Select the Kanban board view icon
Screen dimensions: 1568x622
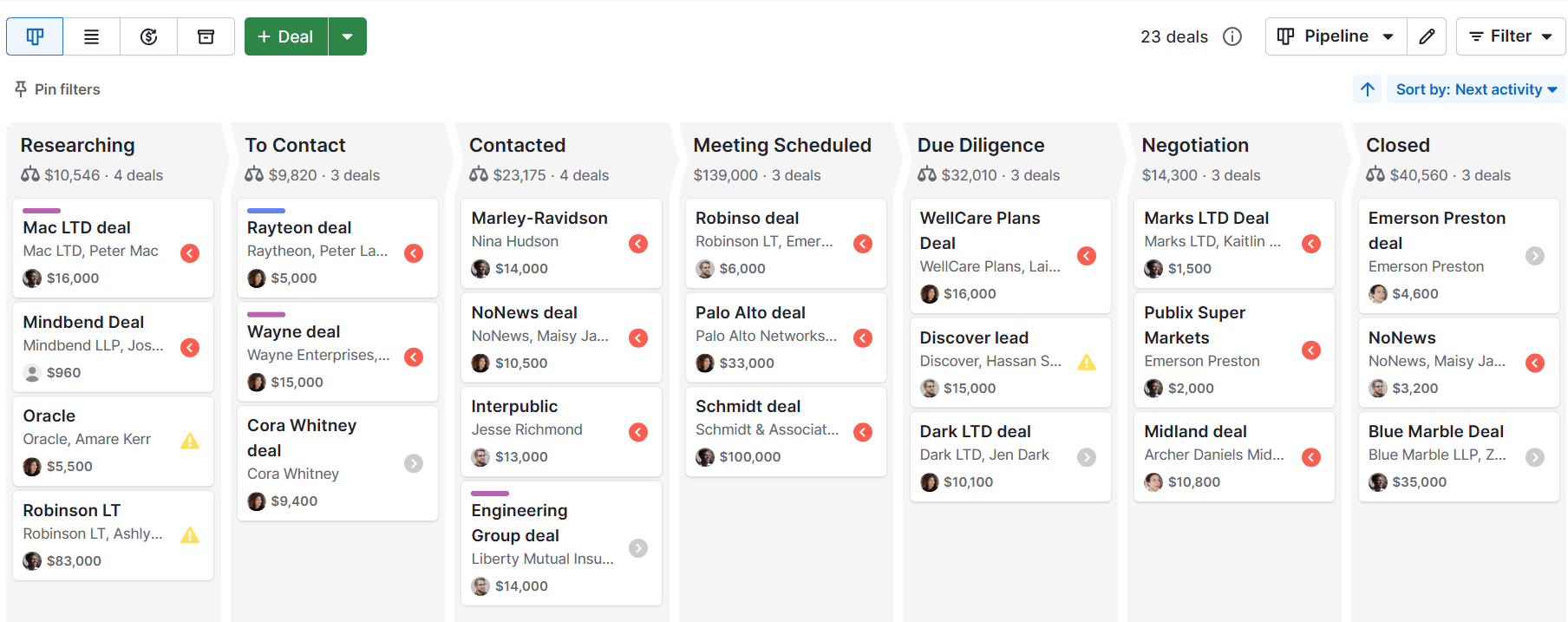tap(34, 36)
